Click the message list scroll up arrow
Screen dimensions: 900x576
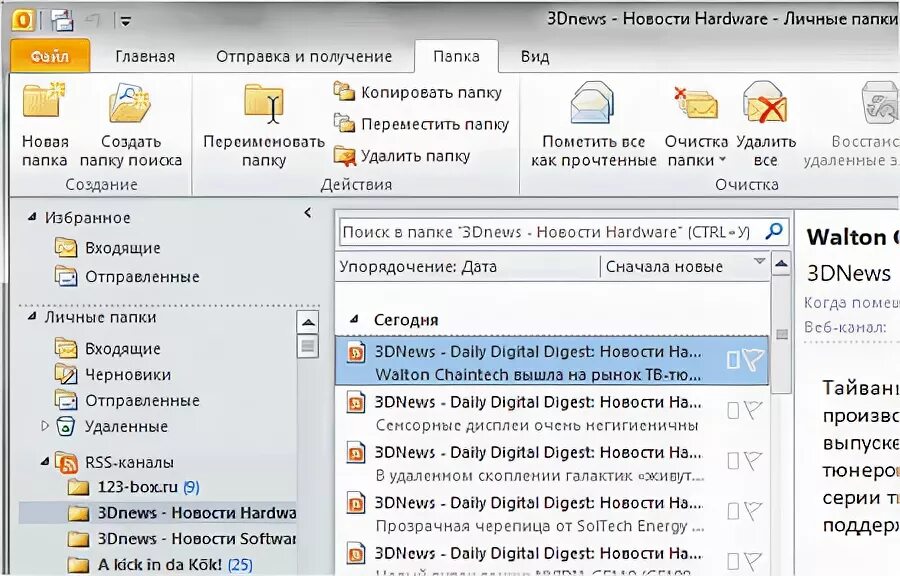click(x=781, y=264)
